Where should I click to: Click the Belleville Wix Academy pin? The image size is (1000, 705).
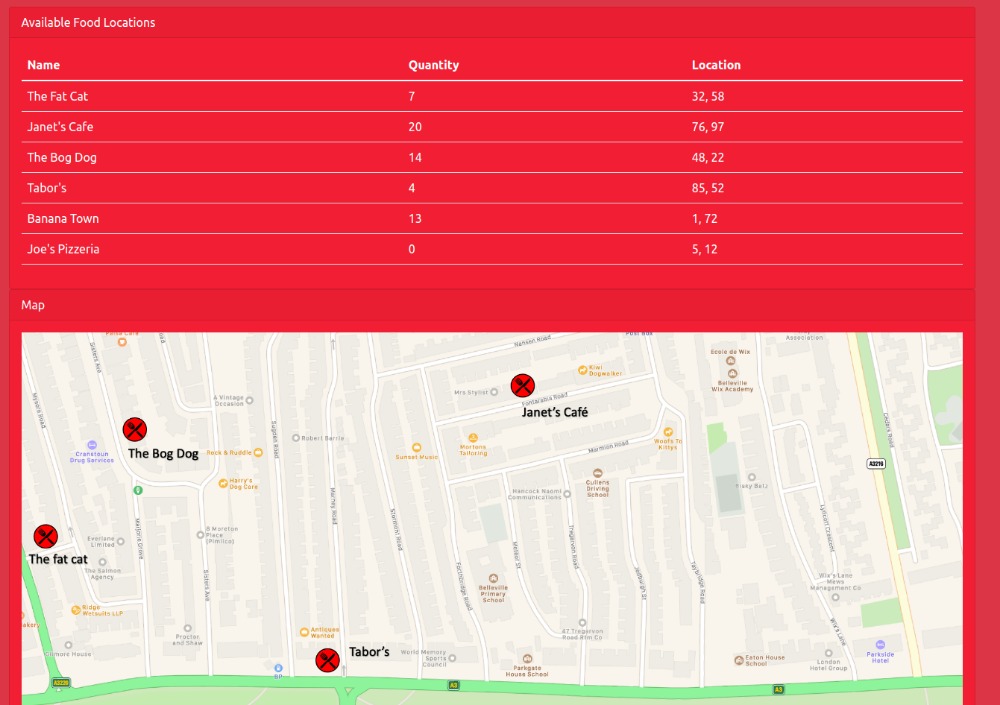click(x=732, y=374)
